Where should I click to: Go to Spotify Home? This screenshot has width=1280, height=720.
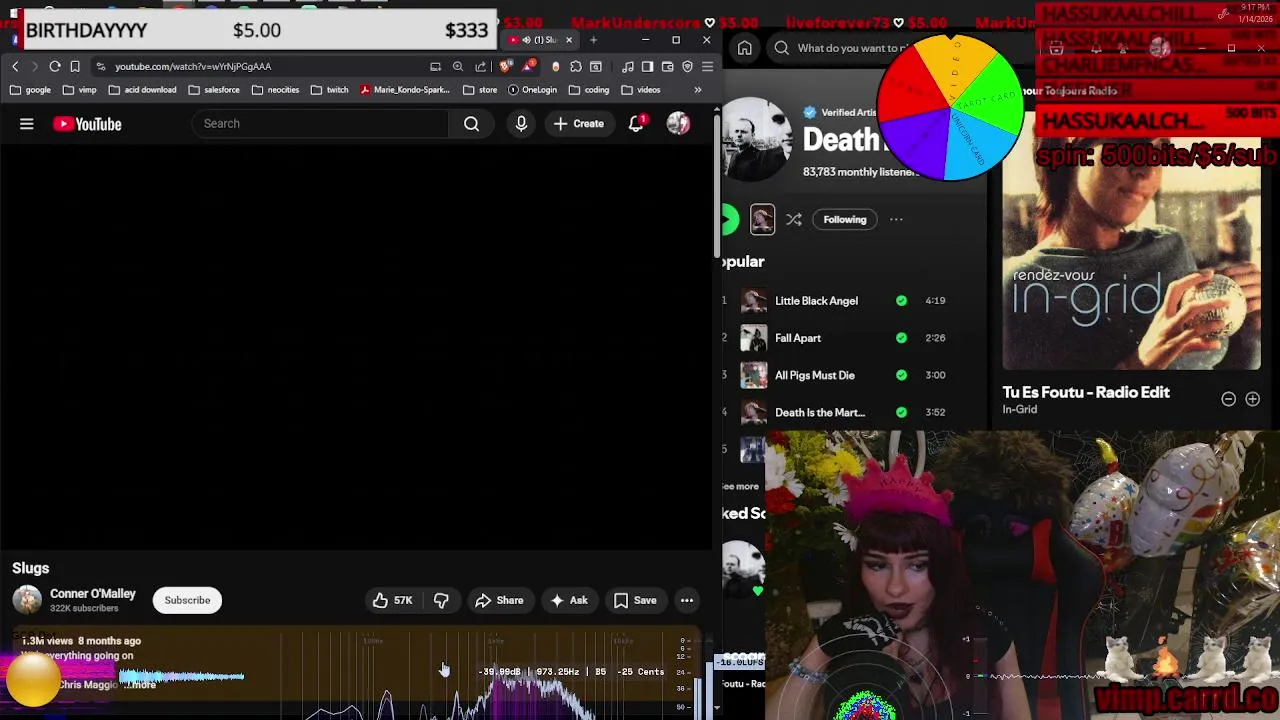tap(745, 48)
